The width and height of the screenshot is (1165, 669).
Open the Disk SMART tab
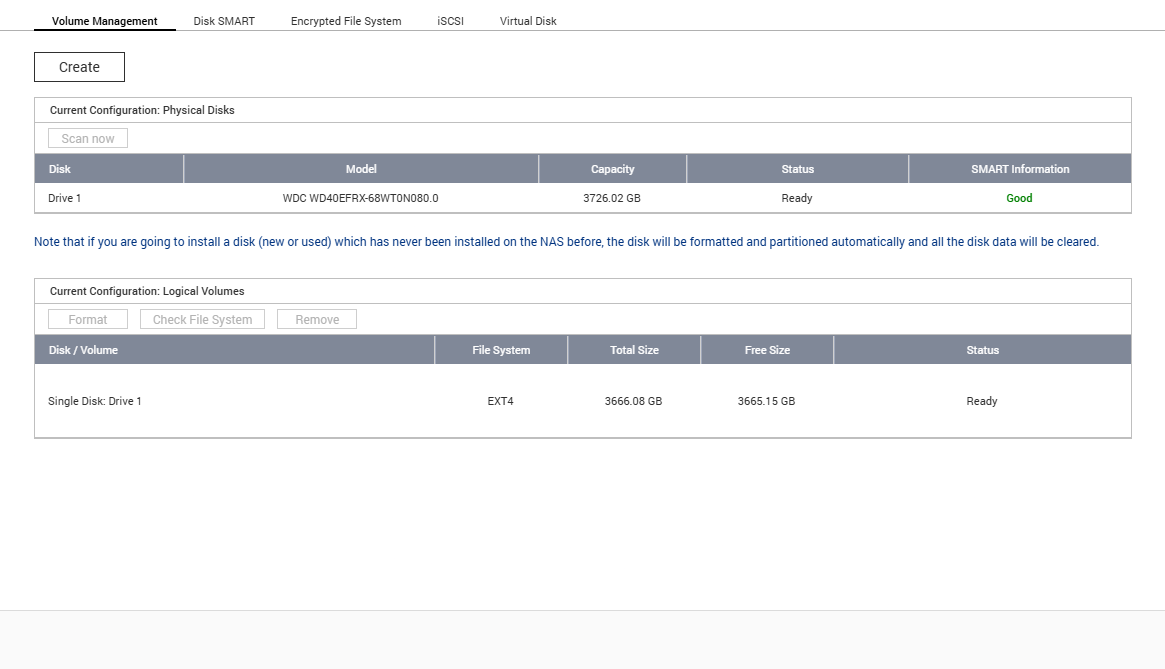tap(224, 21)
